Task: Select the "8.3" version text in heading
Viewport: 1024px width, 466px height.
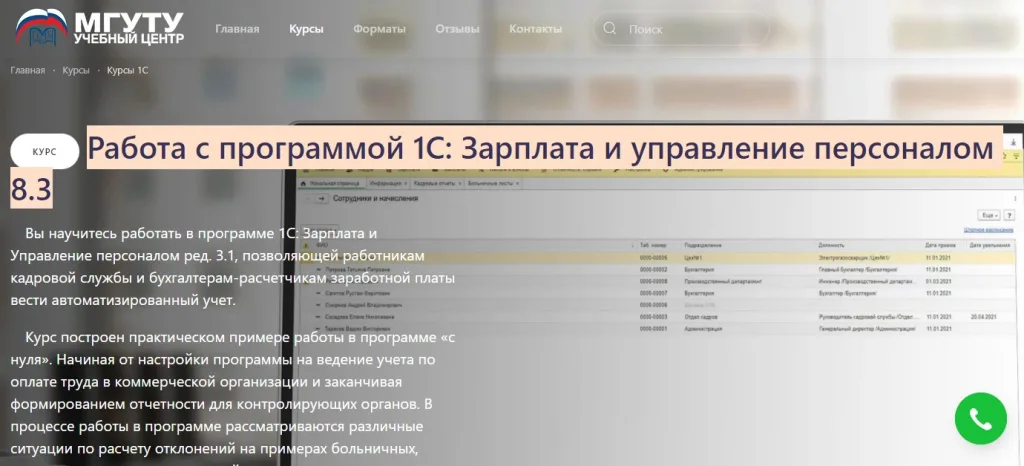Action: pos(31,189)
